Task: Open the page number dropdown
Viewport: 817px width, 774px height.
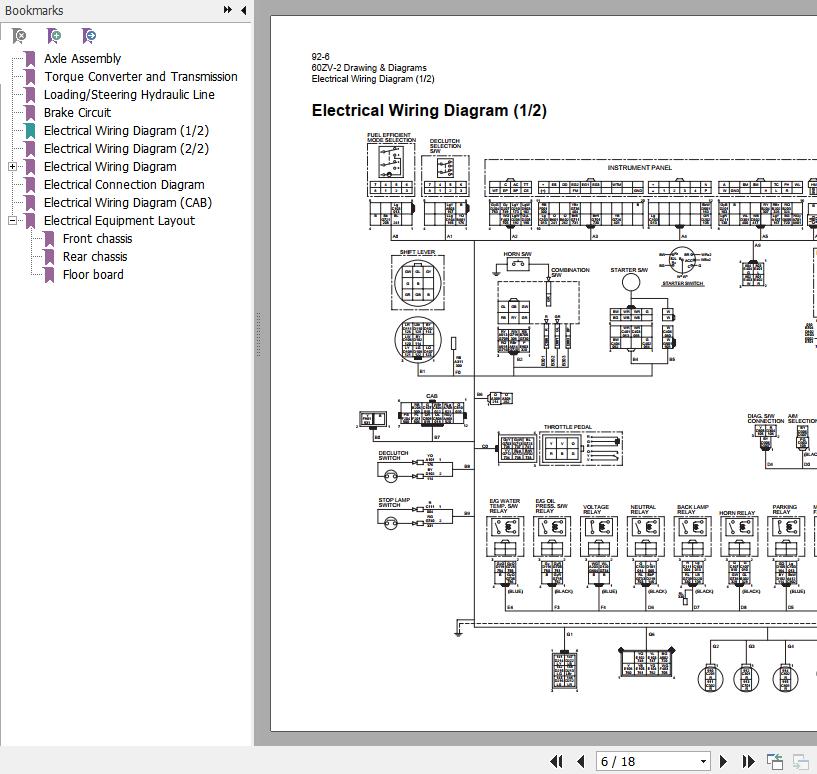Action: click(x=703, y=762)
